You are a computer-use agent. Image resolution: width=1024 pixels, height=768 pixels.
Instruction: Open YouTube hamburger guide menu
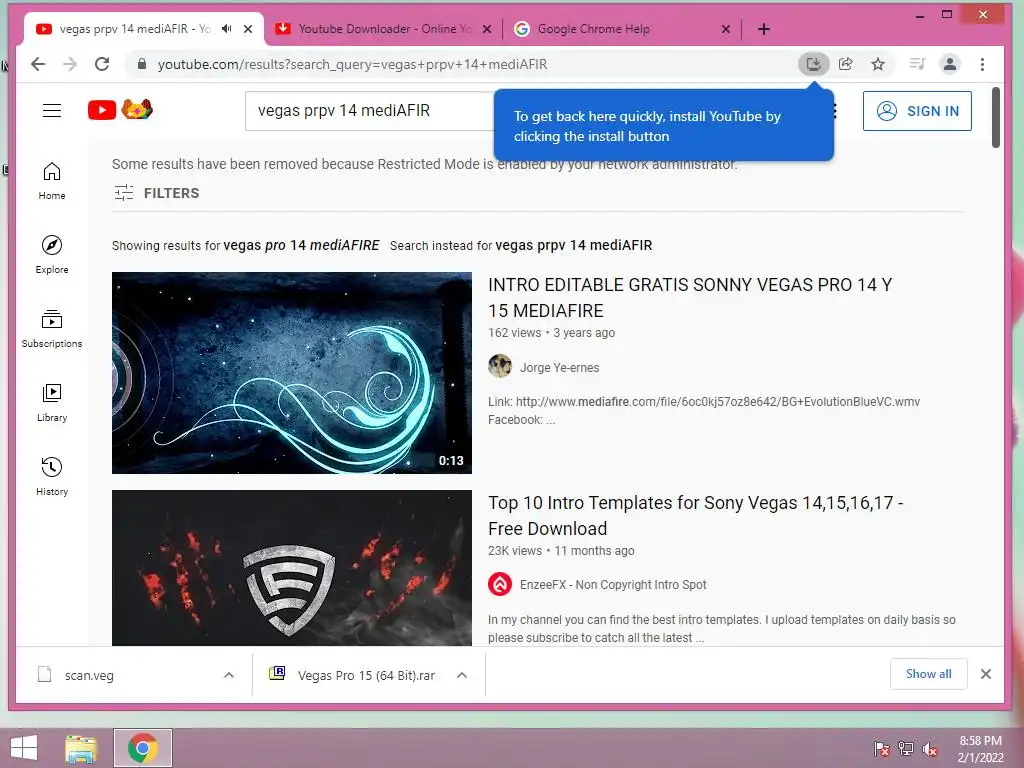[52, 110]
